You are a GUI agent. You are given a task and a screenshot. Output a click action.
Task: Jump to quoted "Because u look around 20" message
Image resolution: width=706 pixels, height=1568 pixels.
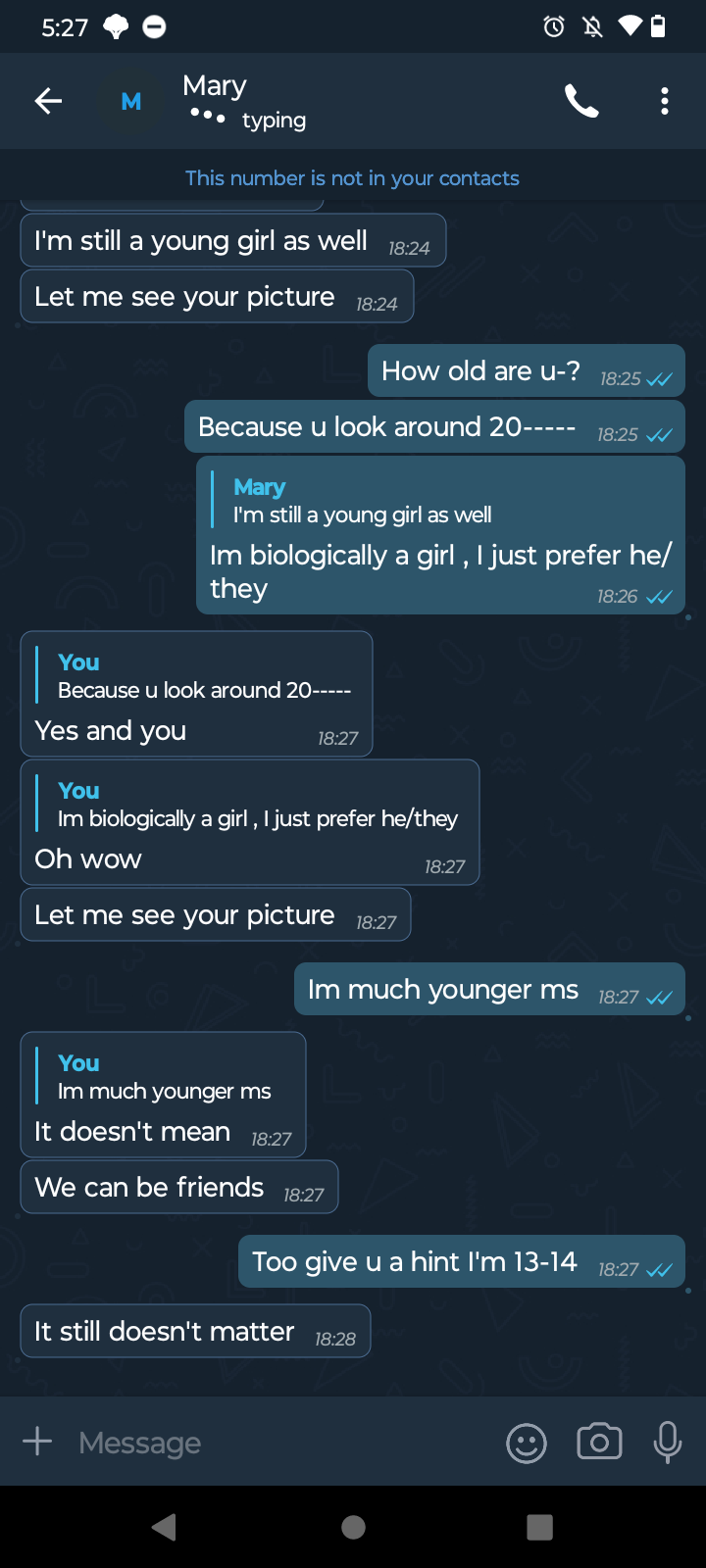coord(196,677)
